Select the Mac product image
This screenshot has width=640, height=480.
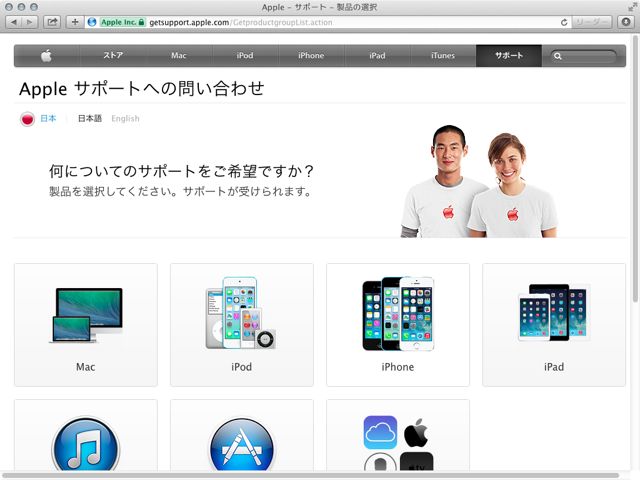point(87,315)
